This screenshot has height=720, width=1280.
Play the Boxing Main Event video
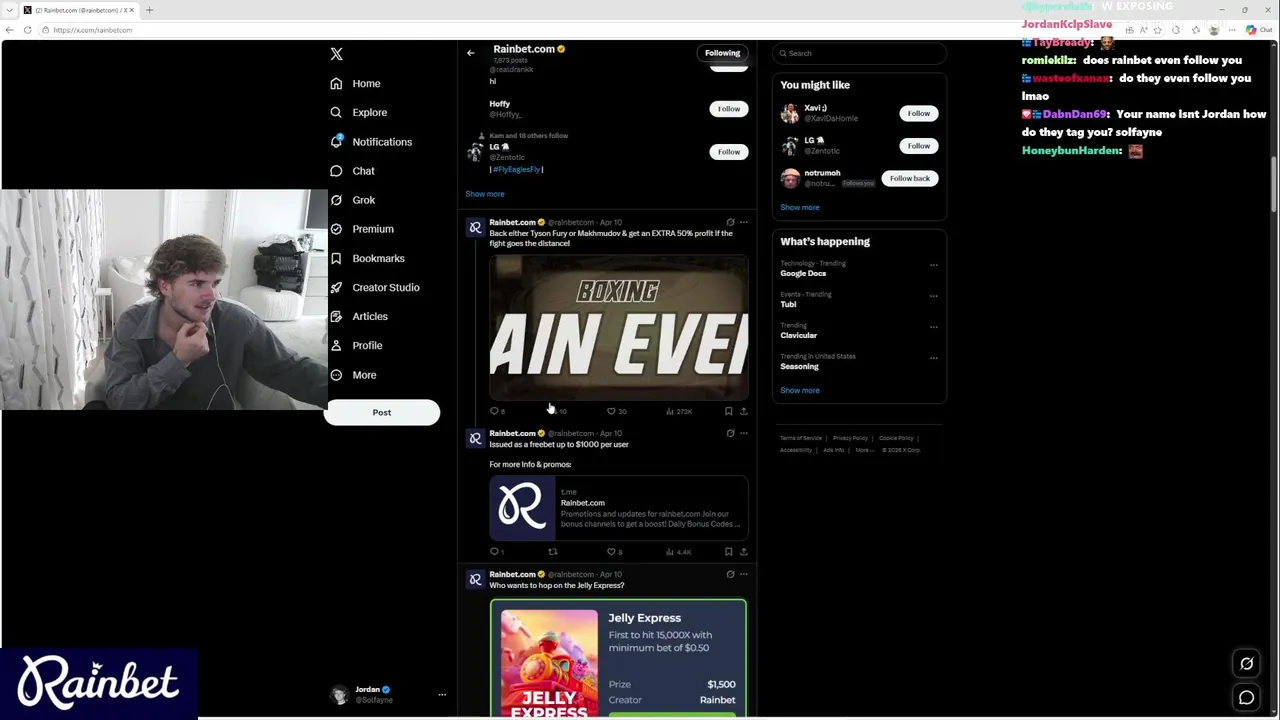point(619,328)
